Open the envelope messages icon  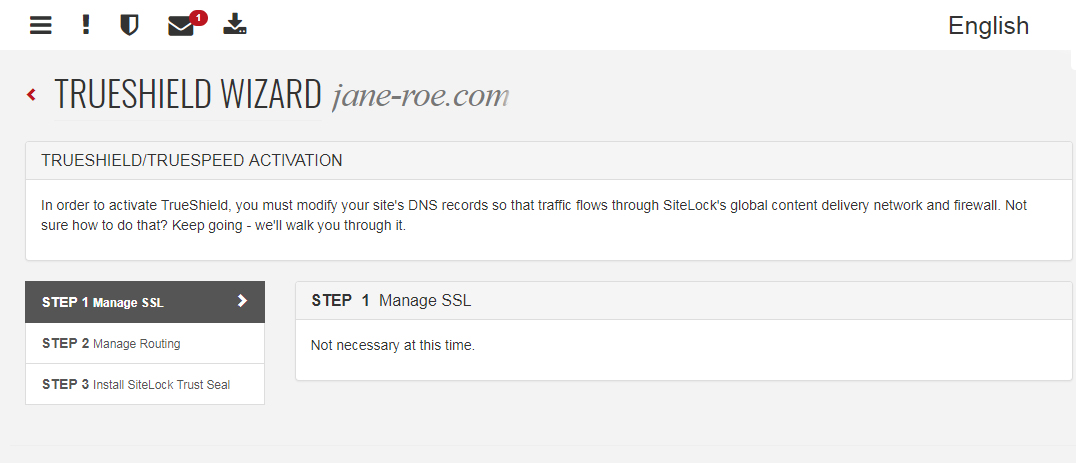(180, 27)
